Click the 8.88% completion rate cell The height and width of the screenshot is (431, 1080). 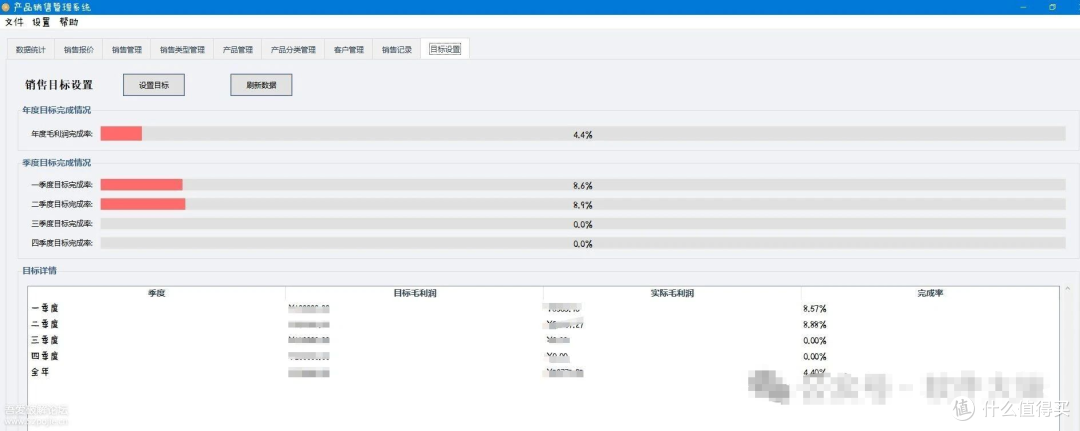tap(815, 325)
